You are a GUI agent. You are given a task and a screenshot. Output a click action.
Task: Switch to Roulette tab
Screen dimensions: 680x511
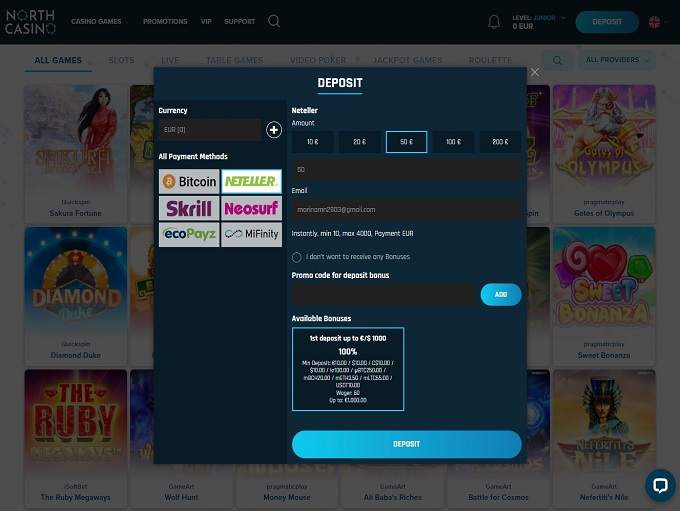click(x=490, y=60)
